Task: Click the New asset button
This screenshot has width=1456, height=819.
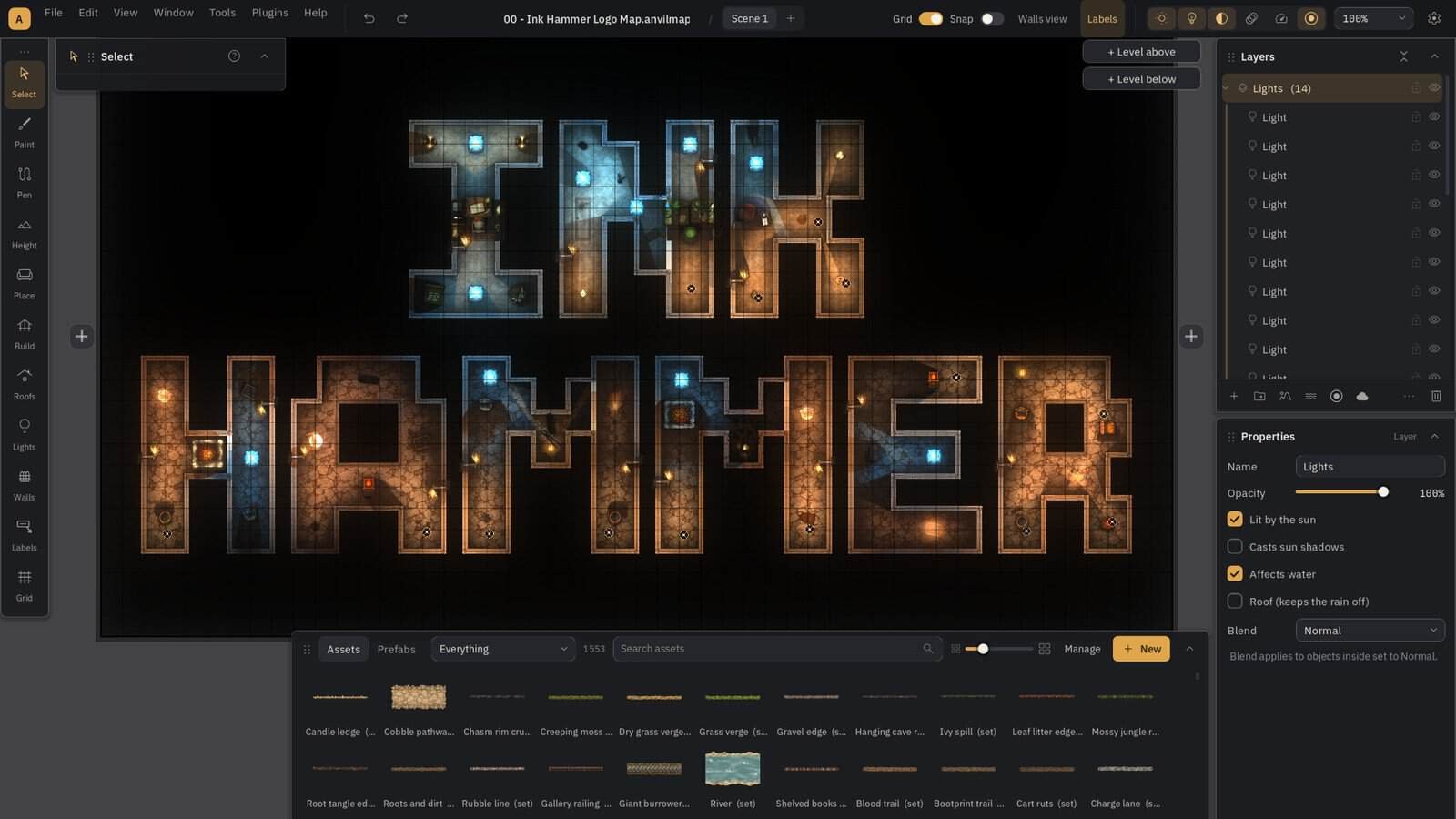Action: tap(1141, 649)
